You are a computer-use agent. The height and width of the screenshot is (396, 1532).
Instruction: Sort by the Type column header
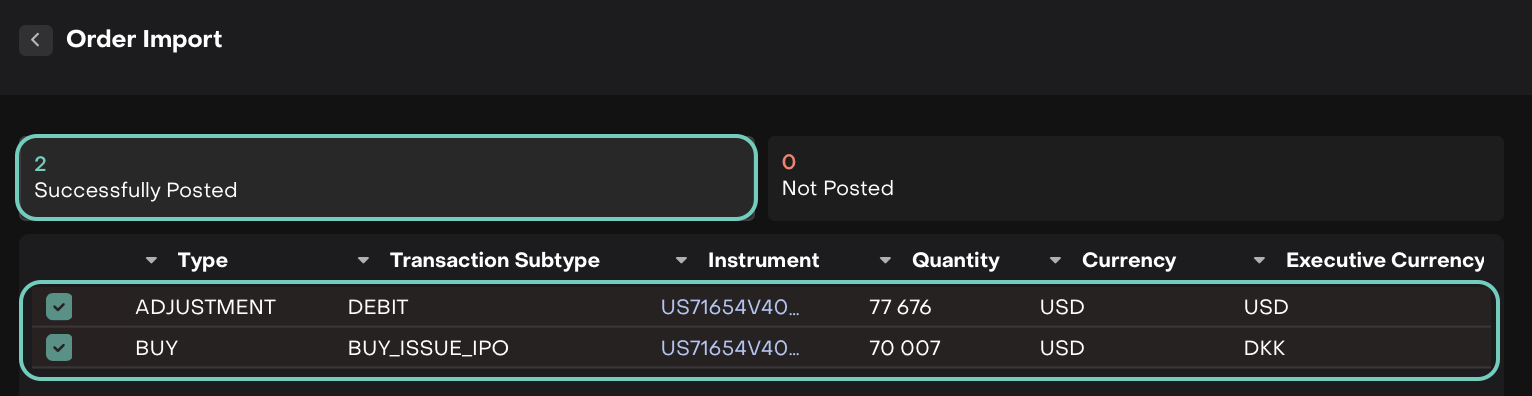tap(203, 261)
